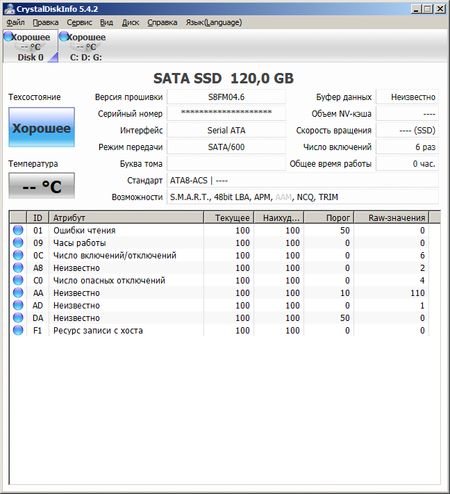
Task: Click the Техсостояние label
Action: [34, 97]
